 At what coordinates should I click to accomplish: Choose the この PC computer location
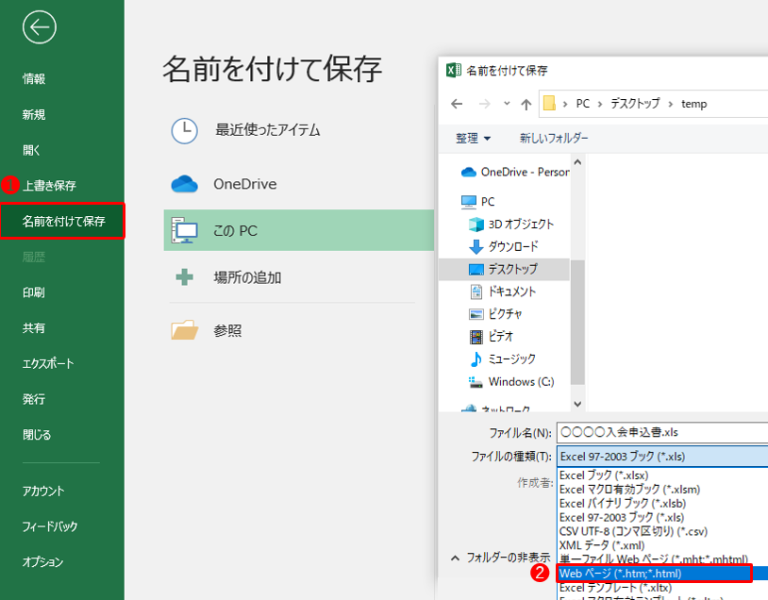tap(184, 231)
